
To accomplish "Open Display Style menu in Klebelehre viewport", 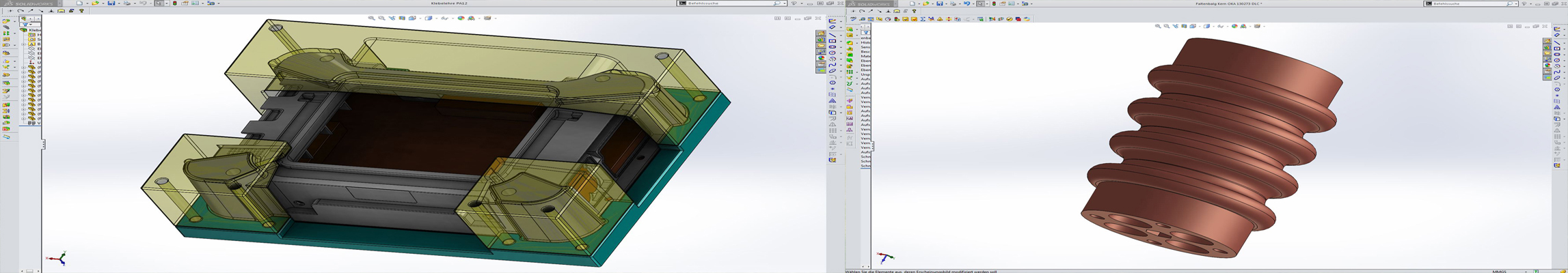I will [429, 18].
